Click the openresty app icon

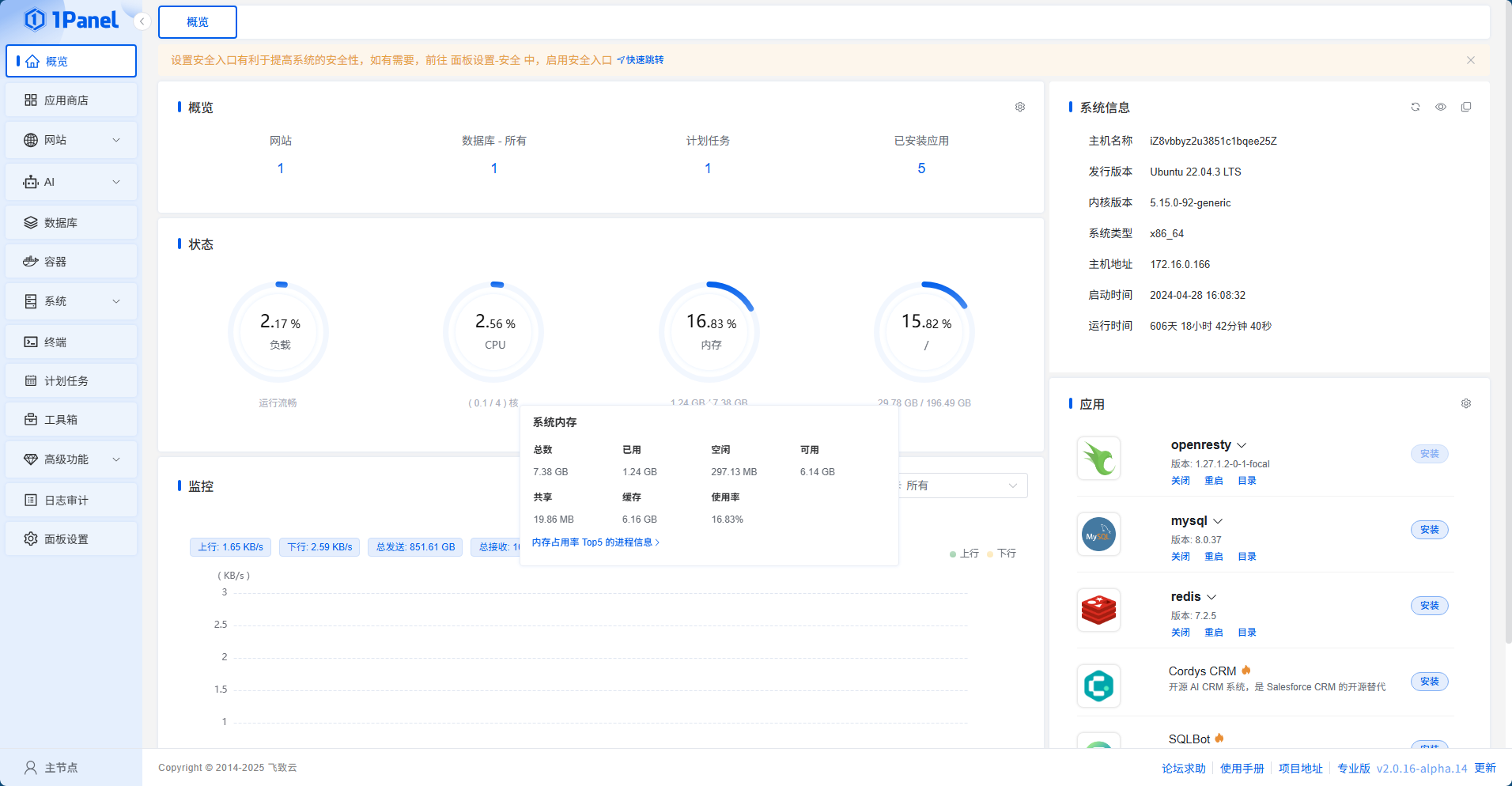coord(1098,459)
